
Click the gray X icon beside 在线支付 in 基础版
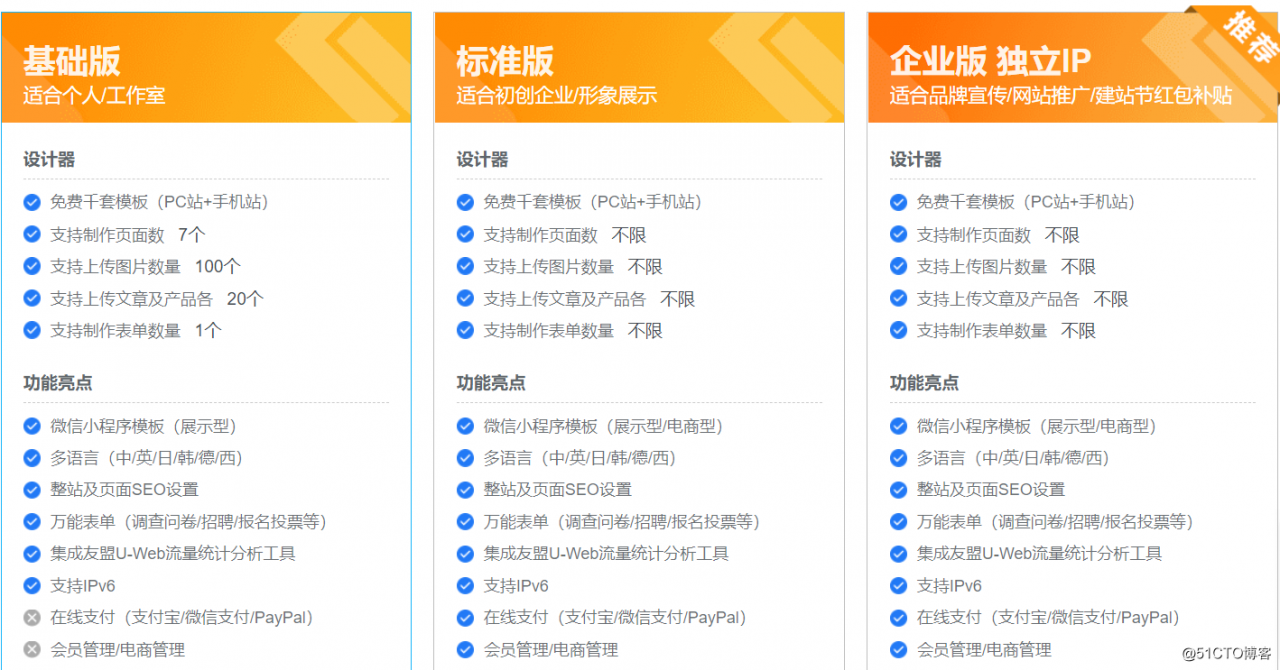[31, 617]
